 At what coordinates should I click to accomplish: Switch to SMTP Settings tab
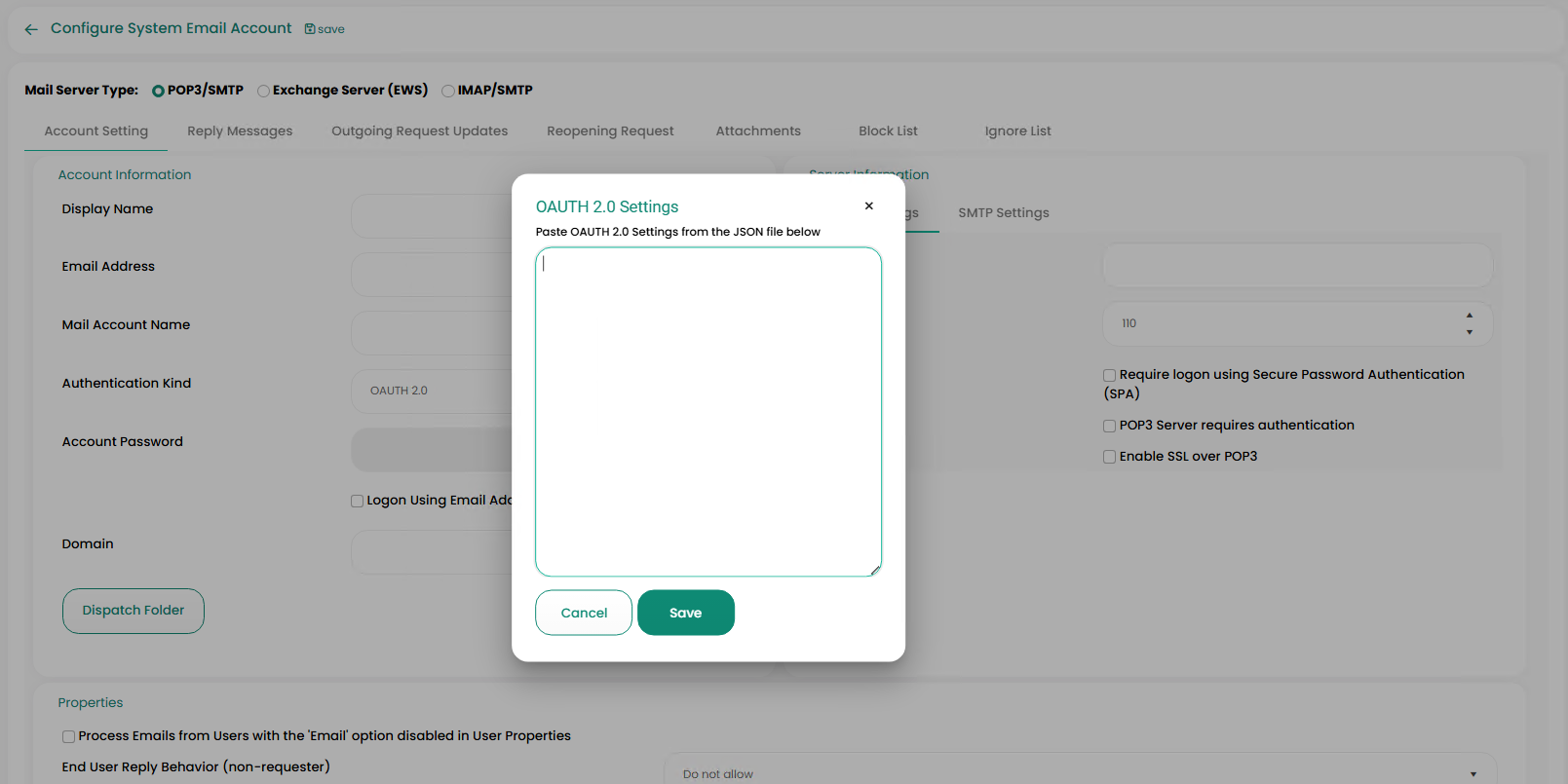click(x=1003, y=213)
